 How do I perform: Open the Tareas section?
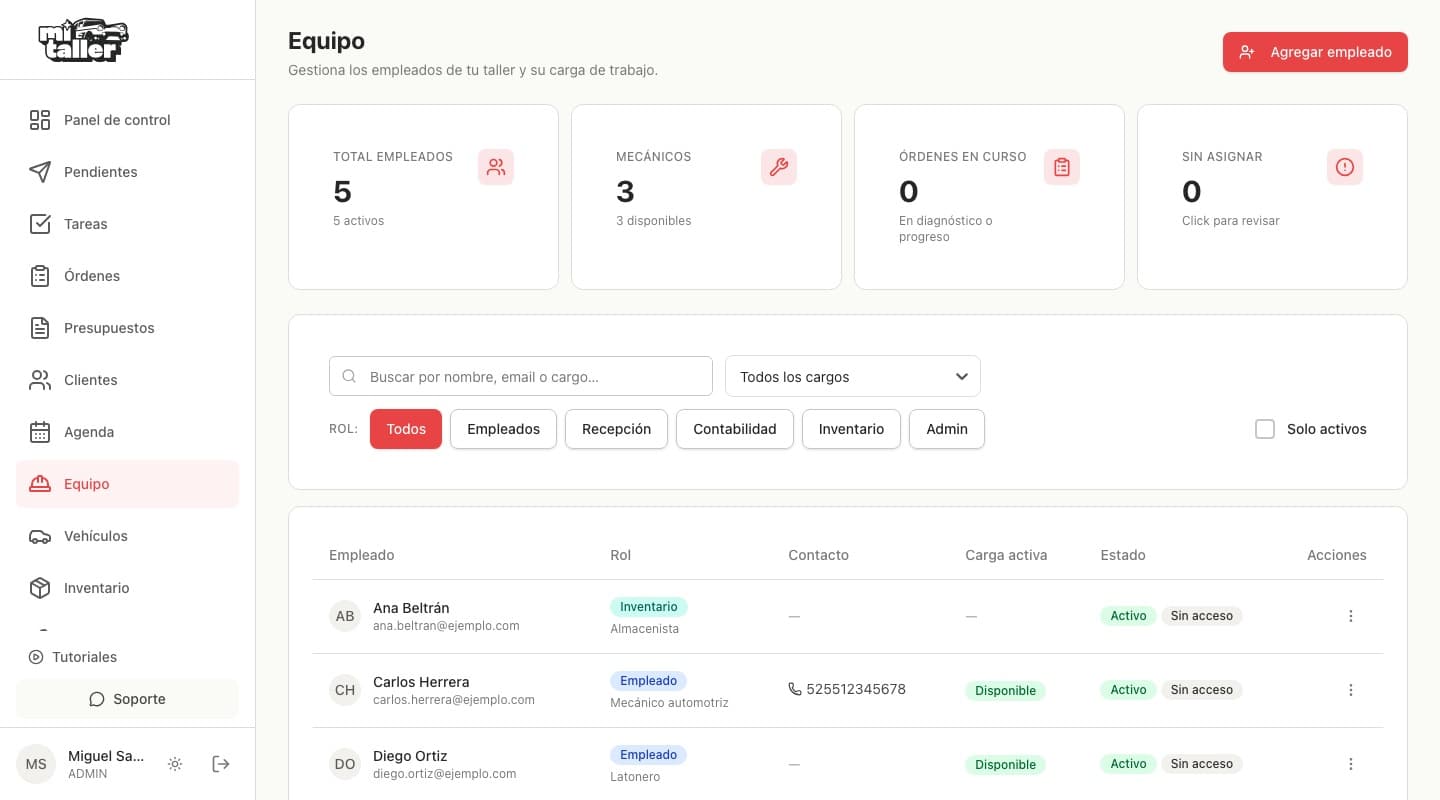click(x=127, y=224)
